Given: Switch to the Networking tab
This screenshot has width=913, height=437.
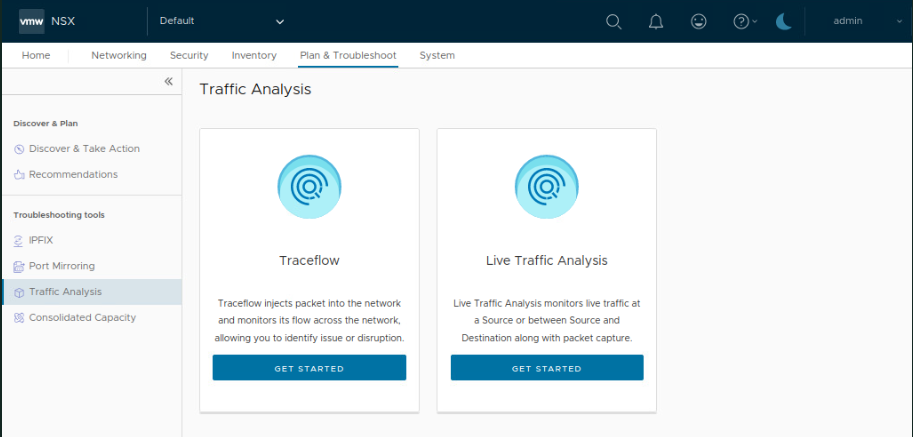Looking at the screenshot, I should [x=119, y=56].
